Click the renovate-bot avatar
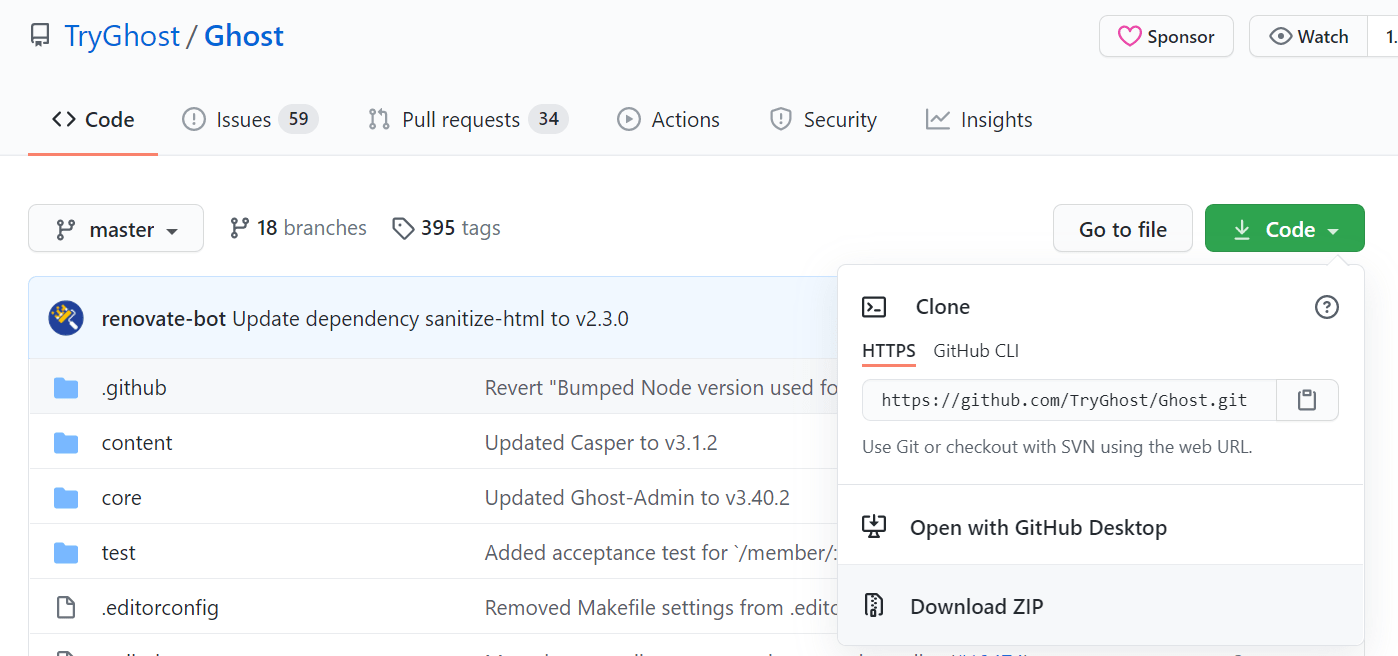 point(65,317)
